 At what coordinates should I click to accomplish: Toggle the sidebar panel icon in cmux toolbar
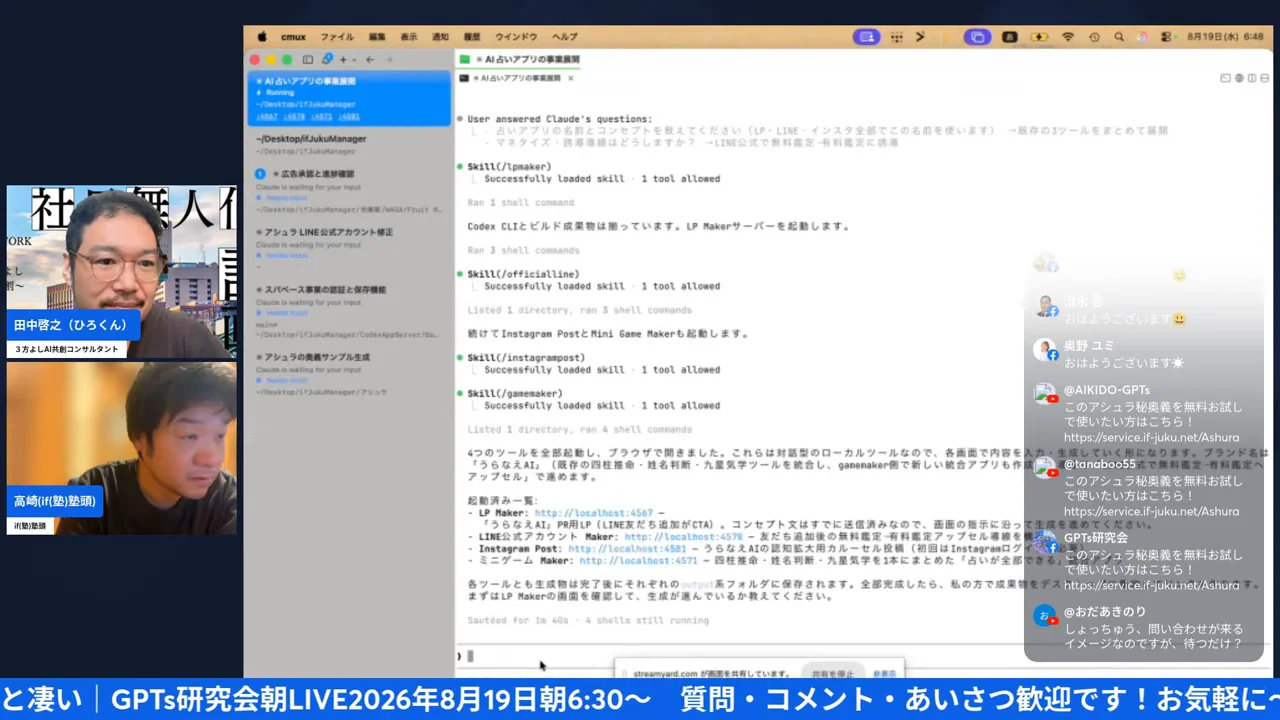[308, 60]
